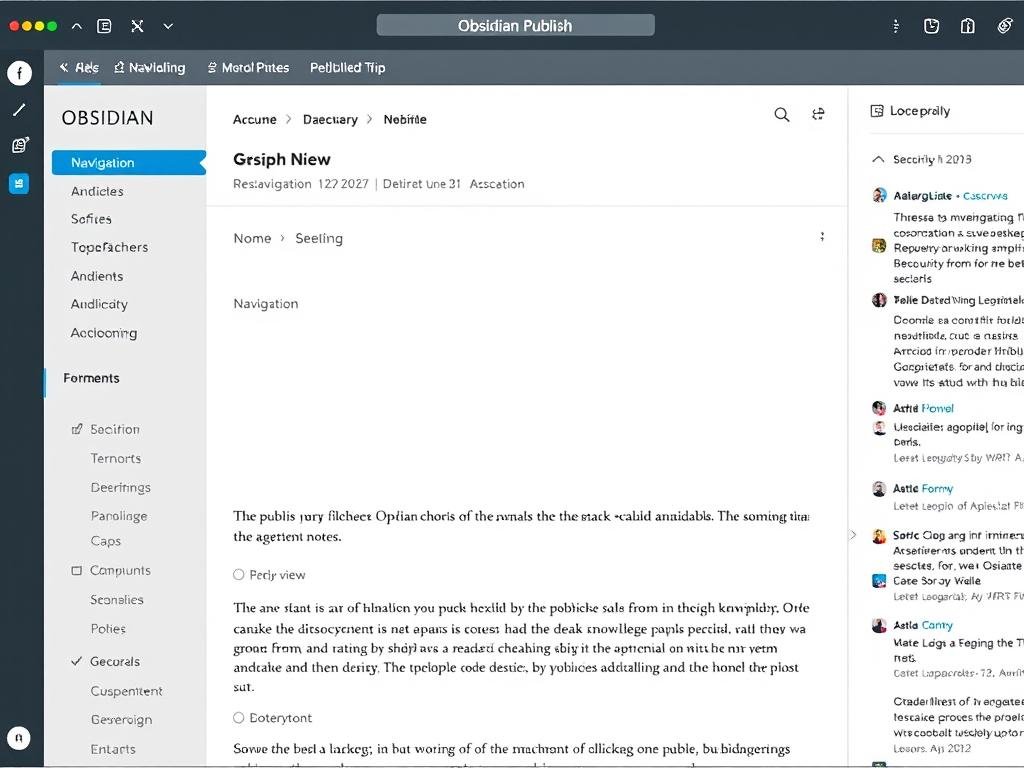Collapse the Seccirily 2013 section

point(879,158)
